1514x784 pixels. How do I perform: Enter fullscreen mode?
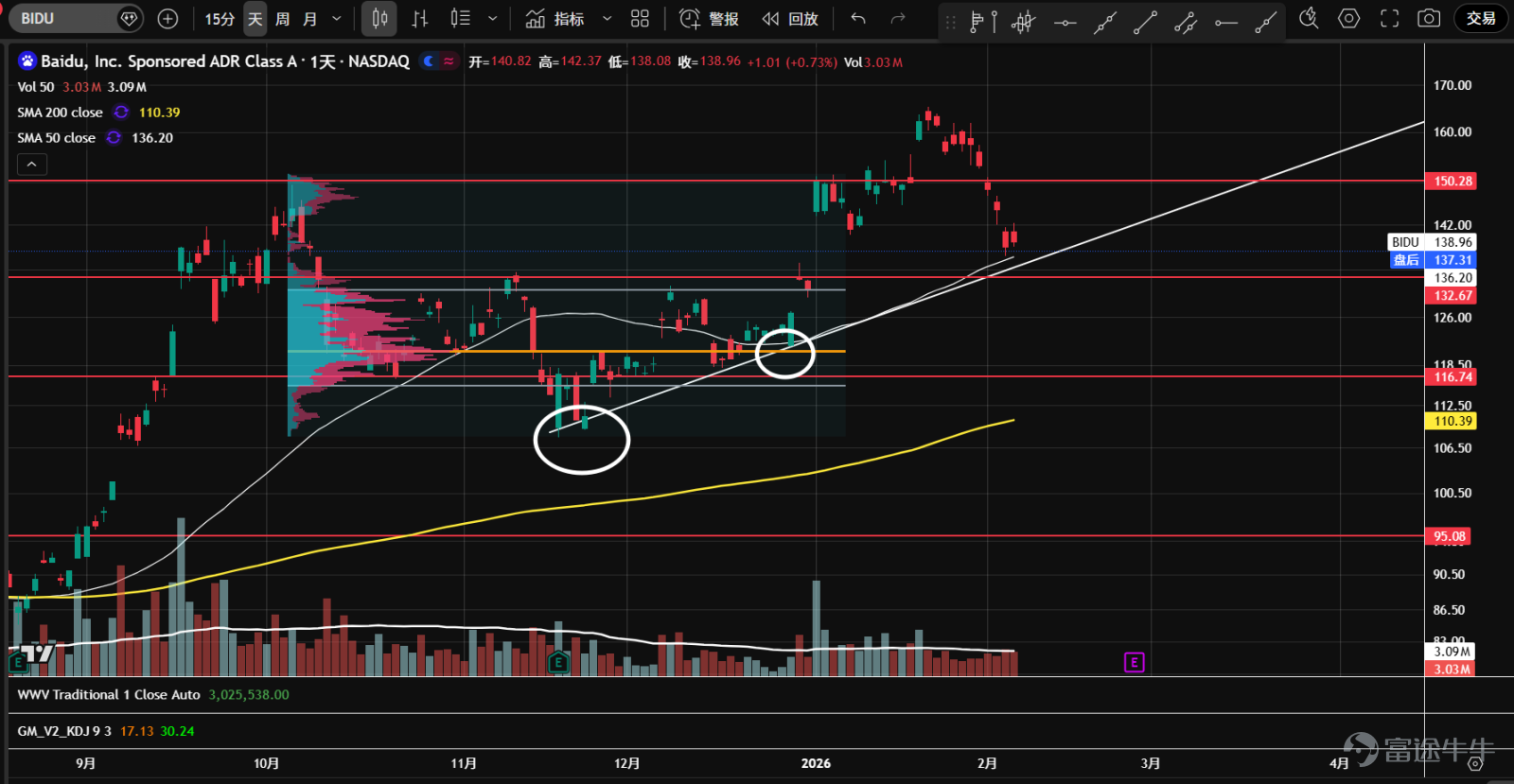point(1389,18)
